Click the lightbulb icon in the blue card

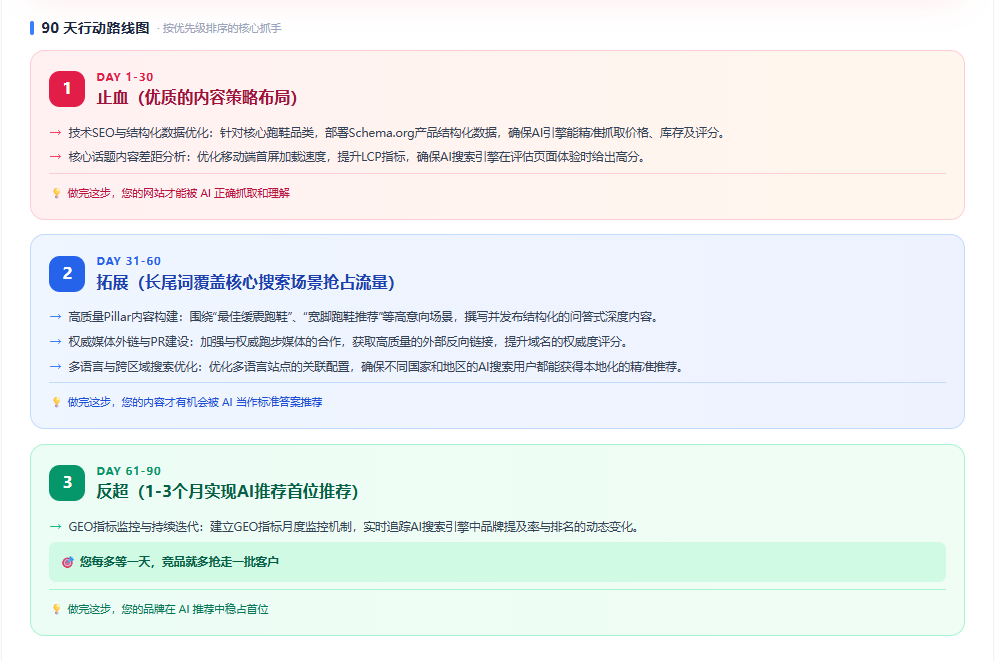point(56,402)
